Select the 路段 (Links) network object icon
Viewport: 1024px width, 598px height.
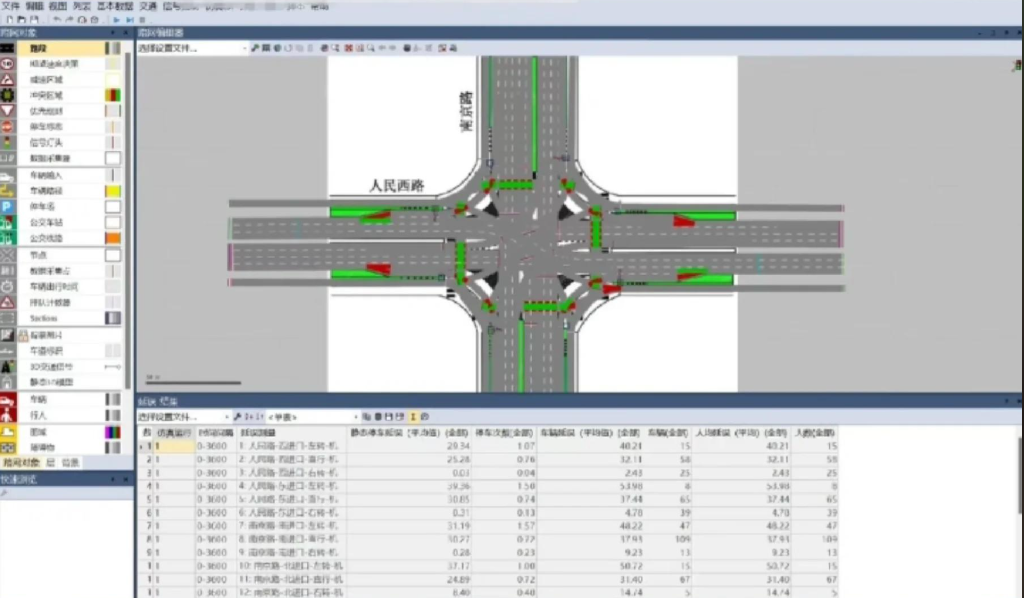8,48
